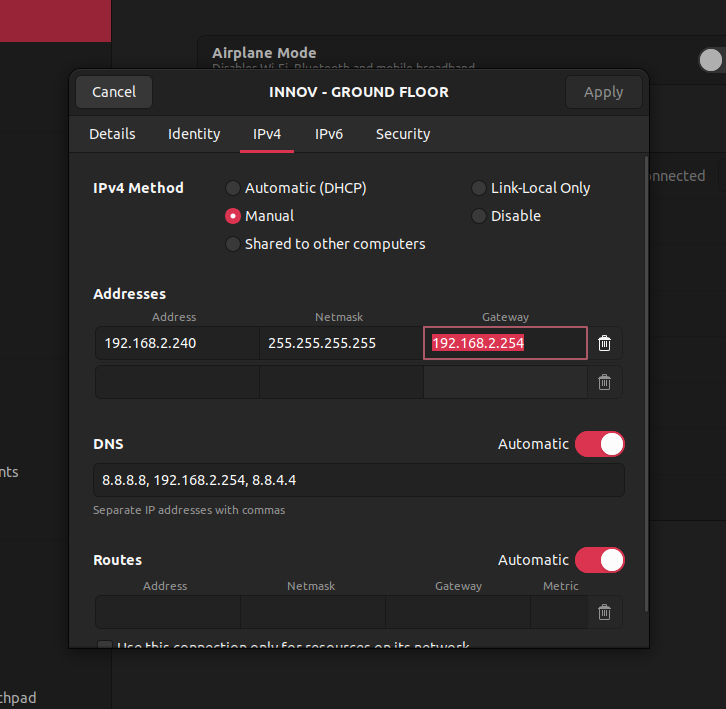This screenshot has height=709, width=726.
Task: Open the Security tab
Action: pos(403,134)
